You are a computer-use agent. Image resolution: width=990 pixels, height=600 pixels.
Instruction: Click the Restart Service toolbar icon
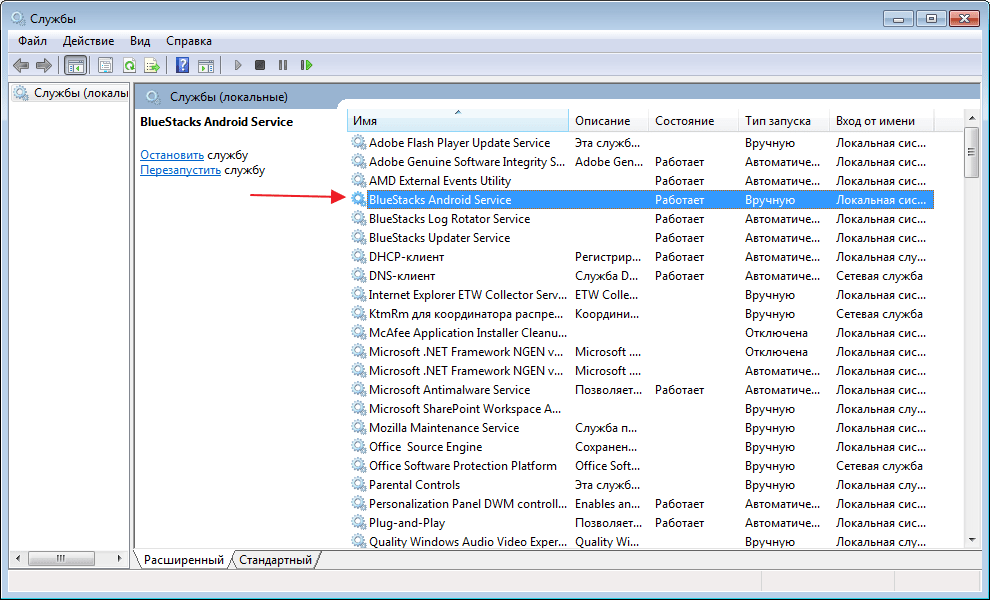point(306,65)
